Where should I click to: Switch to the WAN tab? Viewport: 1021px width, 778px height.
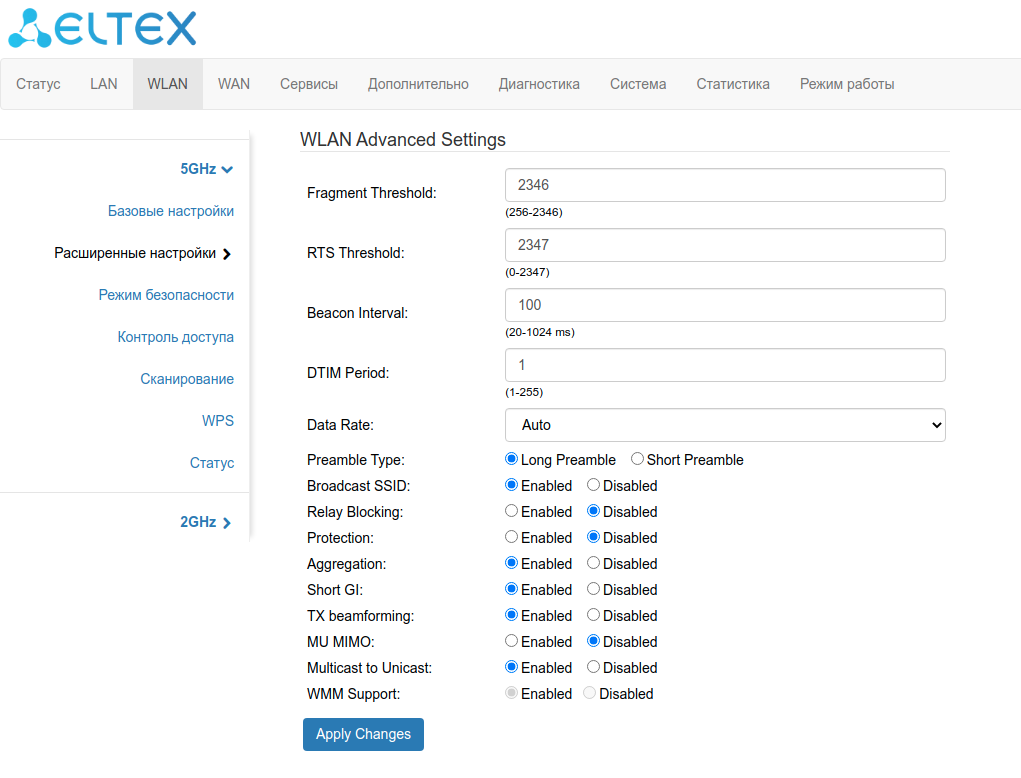(234, 84)
